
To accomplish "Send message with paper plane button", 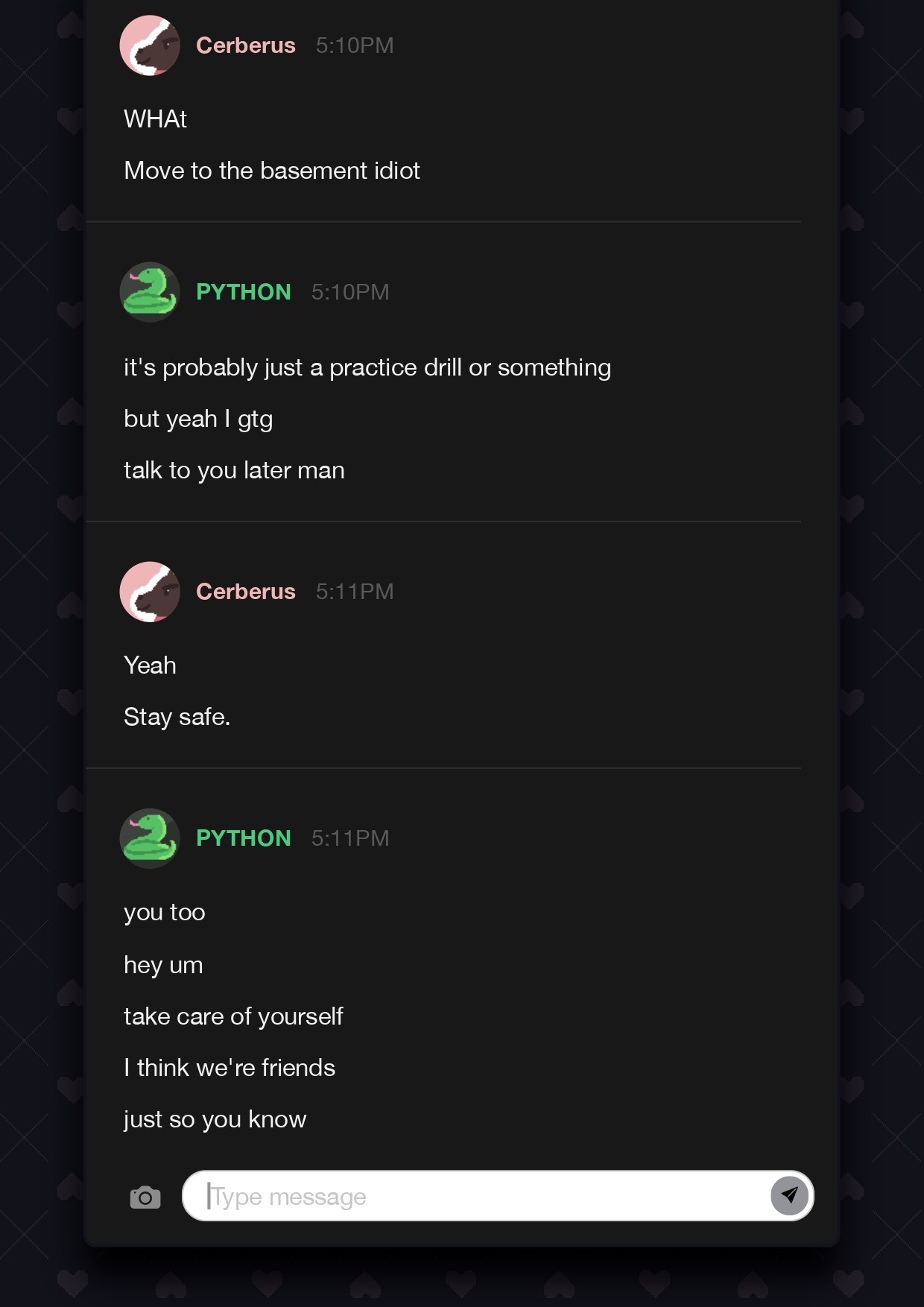I will point(789,1196).
